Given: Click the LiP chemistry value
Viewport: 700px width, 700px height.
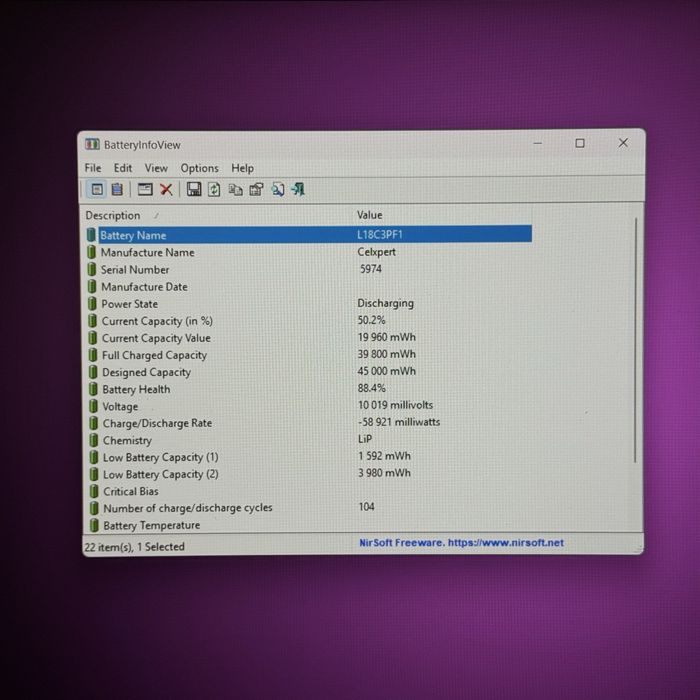Looking at the screenshot, I should (x=365, y=439).
